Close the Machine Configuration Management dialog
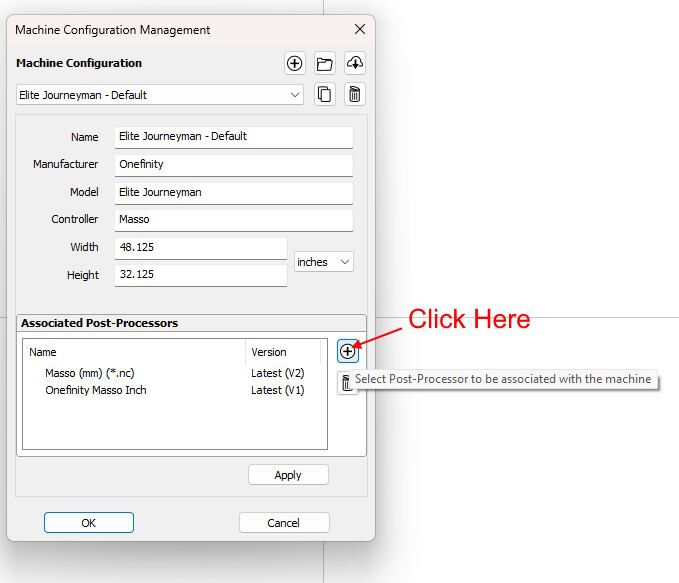The height and width of the screenshot is (583, 679). click(x=360, y=30)
